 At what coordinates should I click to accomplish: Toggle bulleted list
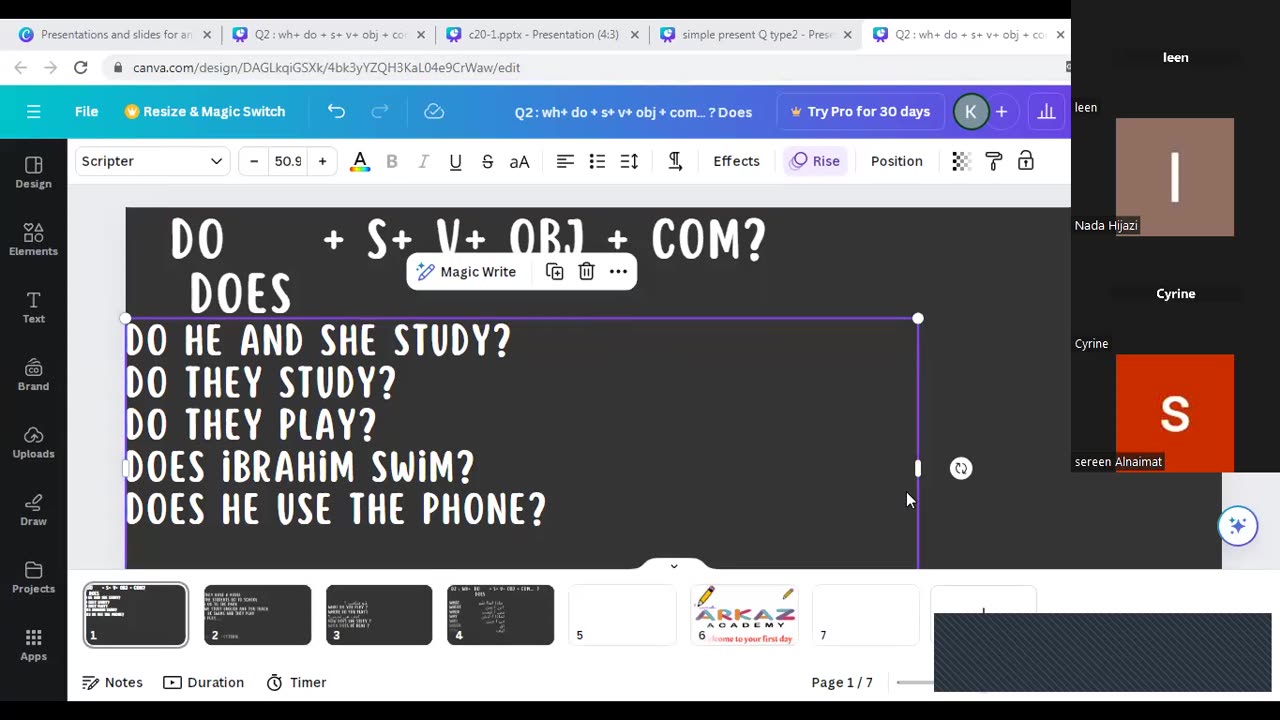597,161
